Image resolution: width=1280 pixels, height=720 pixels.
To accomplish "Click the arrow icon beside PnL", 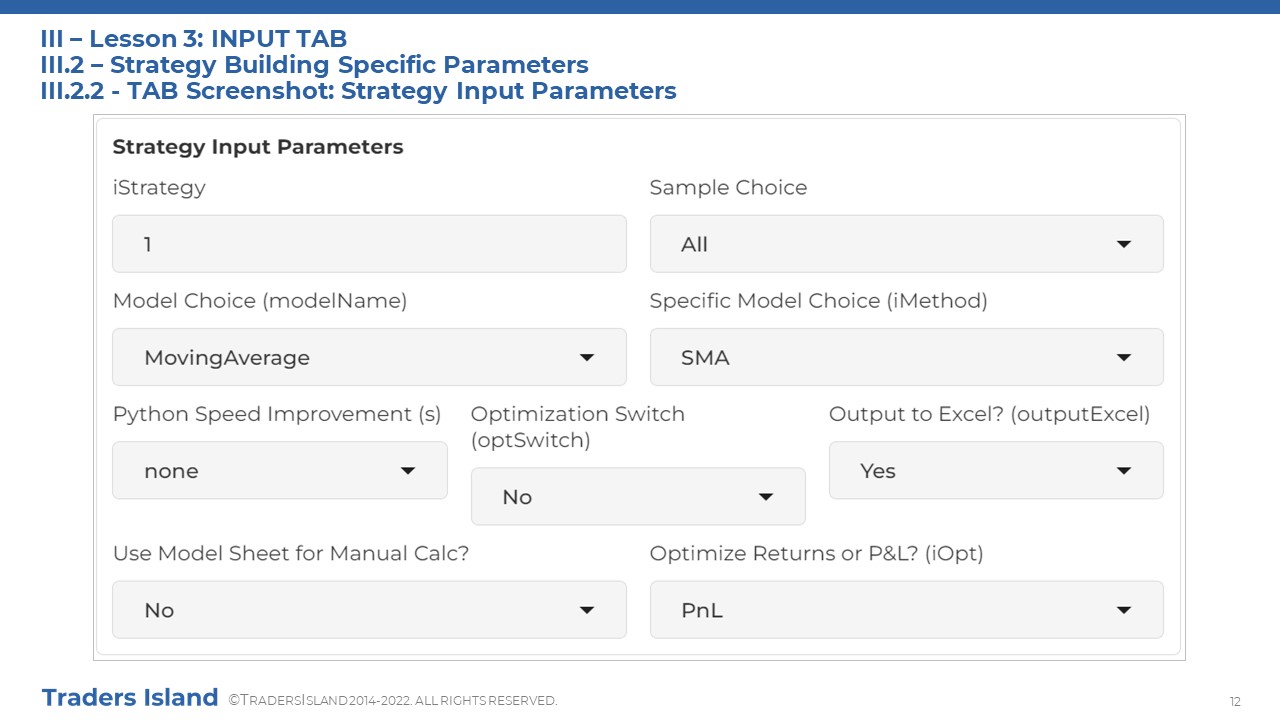I will click(x=1124, y=609).
